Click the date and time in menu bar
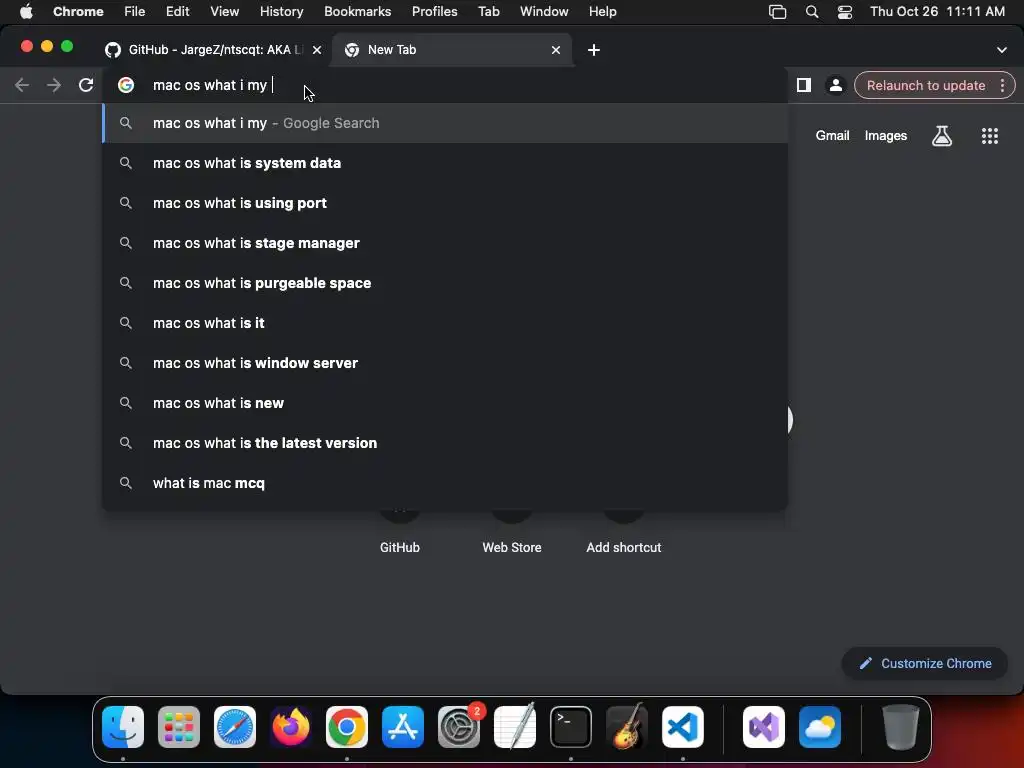 [x=937, y=11]
